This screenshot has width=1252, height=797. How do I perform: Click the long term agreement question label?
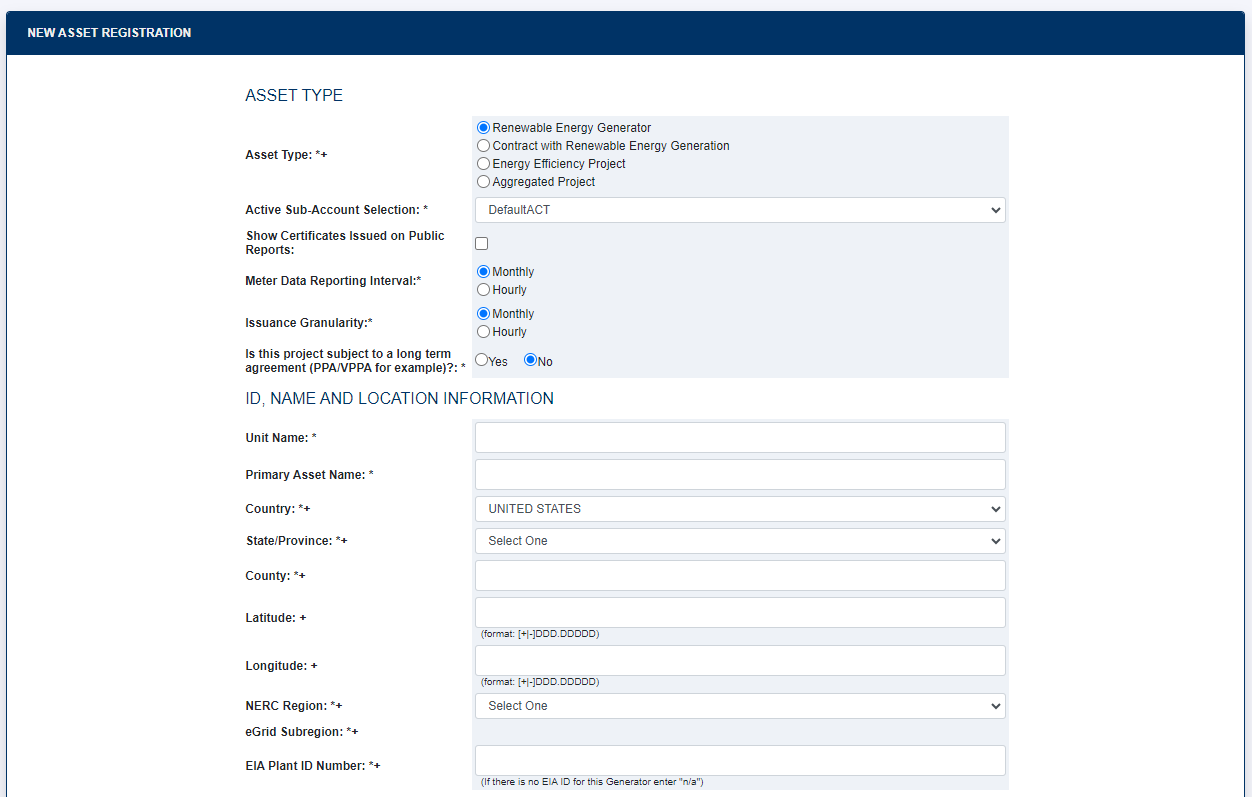point(355,361)
